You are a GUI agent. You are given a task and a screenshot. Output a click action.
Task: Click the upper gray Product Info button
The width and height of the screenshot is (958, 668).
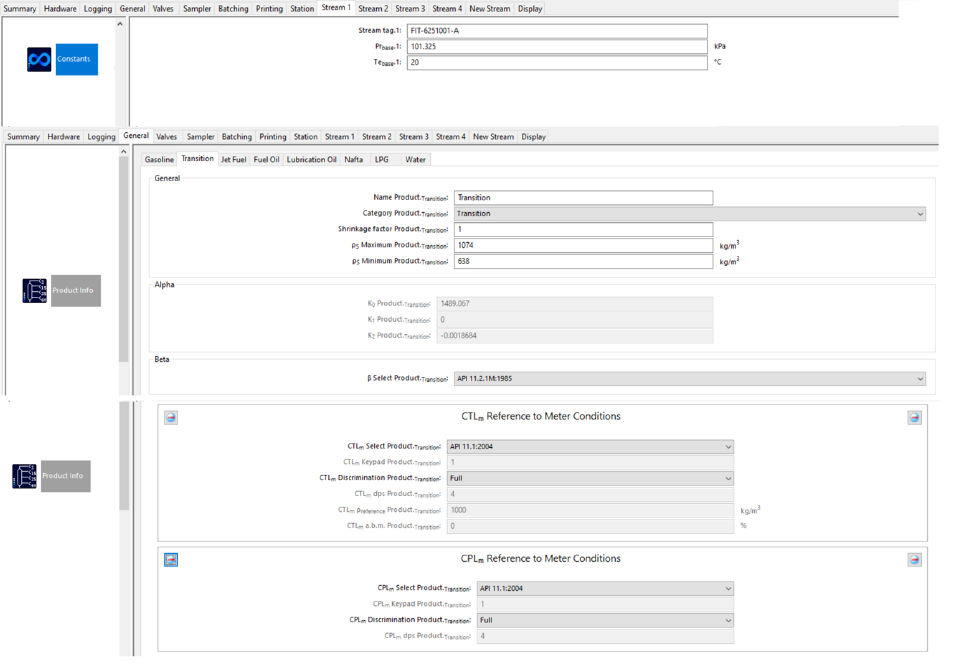coord(76,290)
